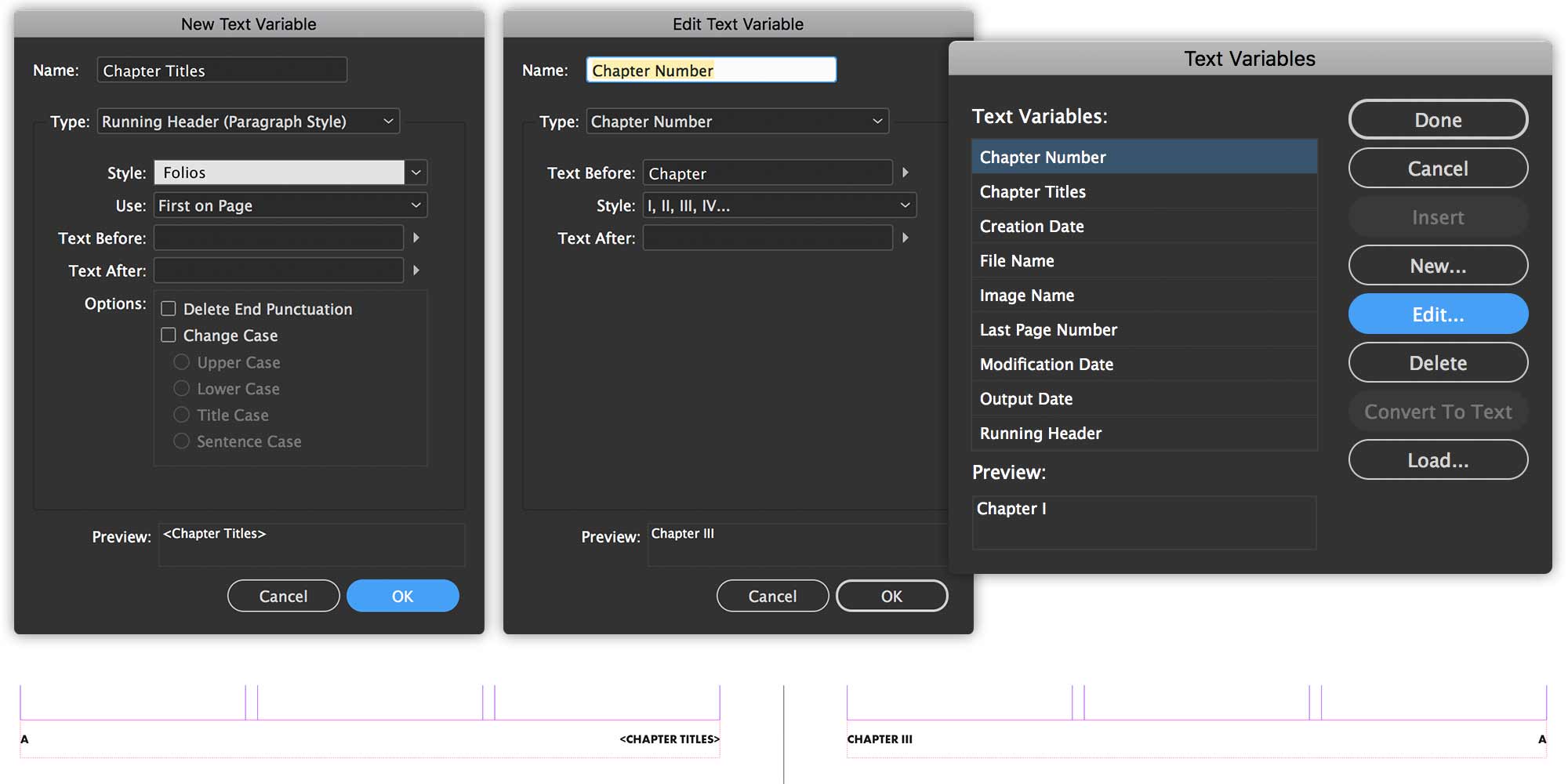
Task: Click the Insert button
Action: [1438, 217]
